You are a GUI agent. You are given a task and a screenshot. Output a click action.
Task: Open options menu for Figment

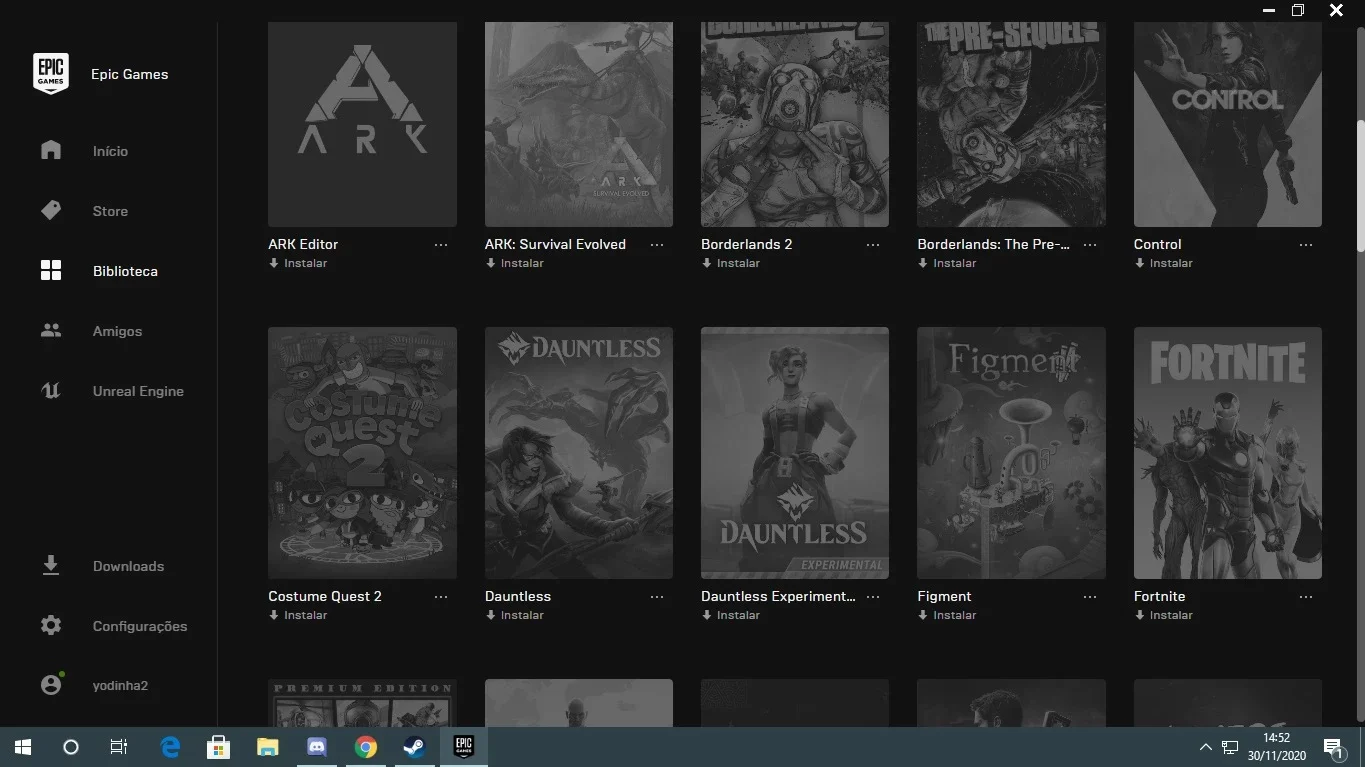1090,597
